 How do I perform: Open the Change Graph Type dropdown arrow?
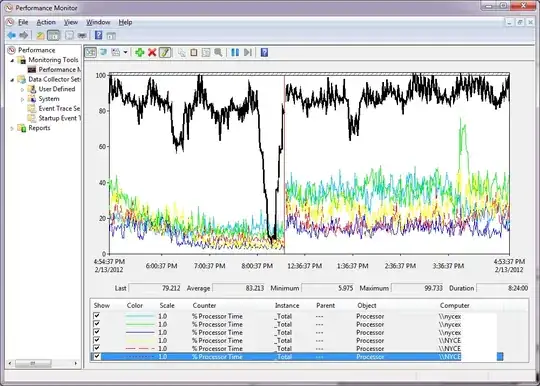[x=125, y=52]
